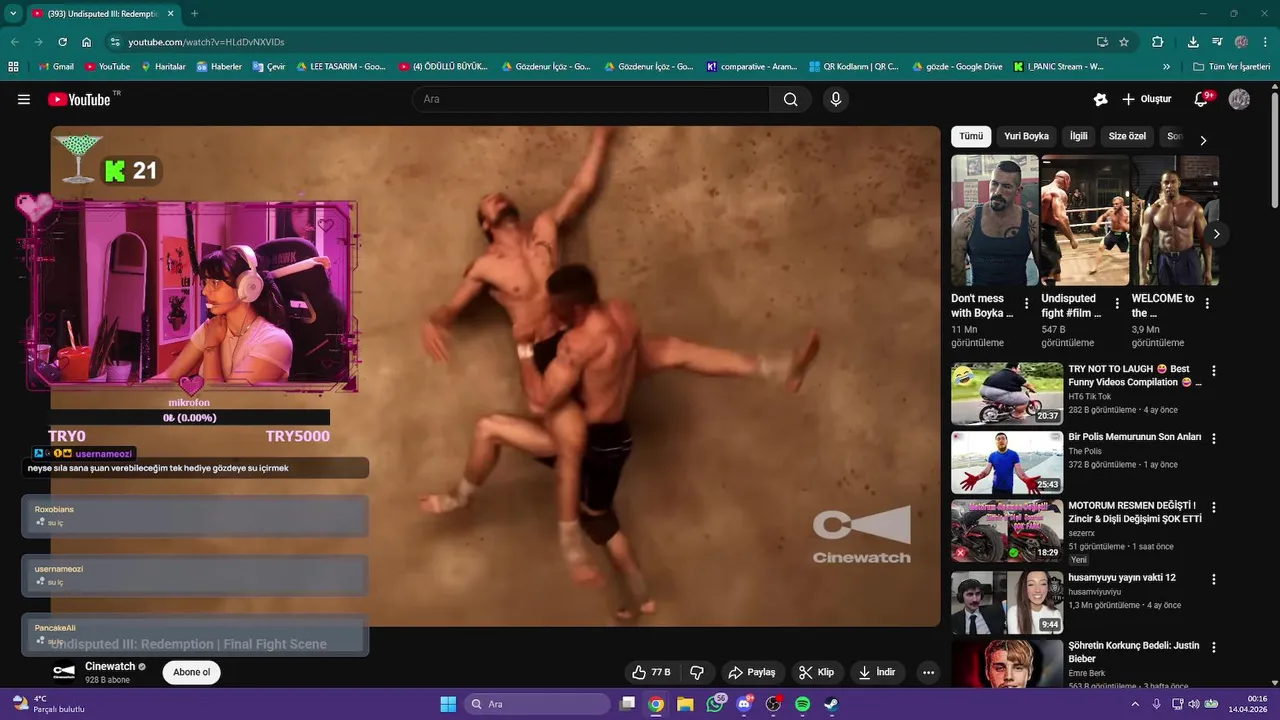
Task: Open Chrome apps grid in bookmarks bar
Action: coord(13,66)
